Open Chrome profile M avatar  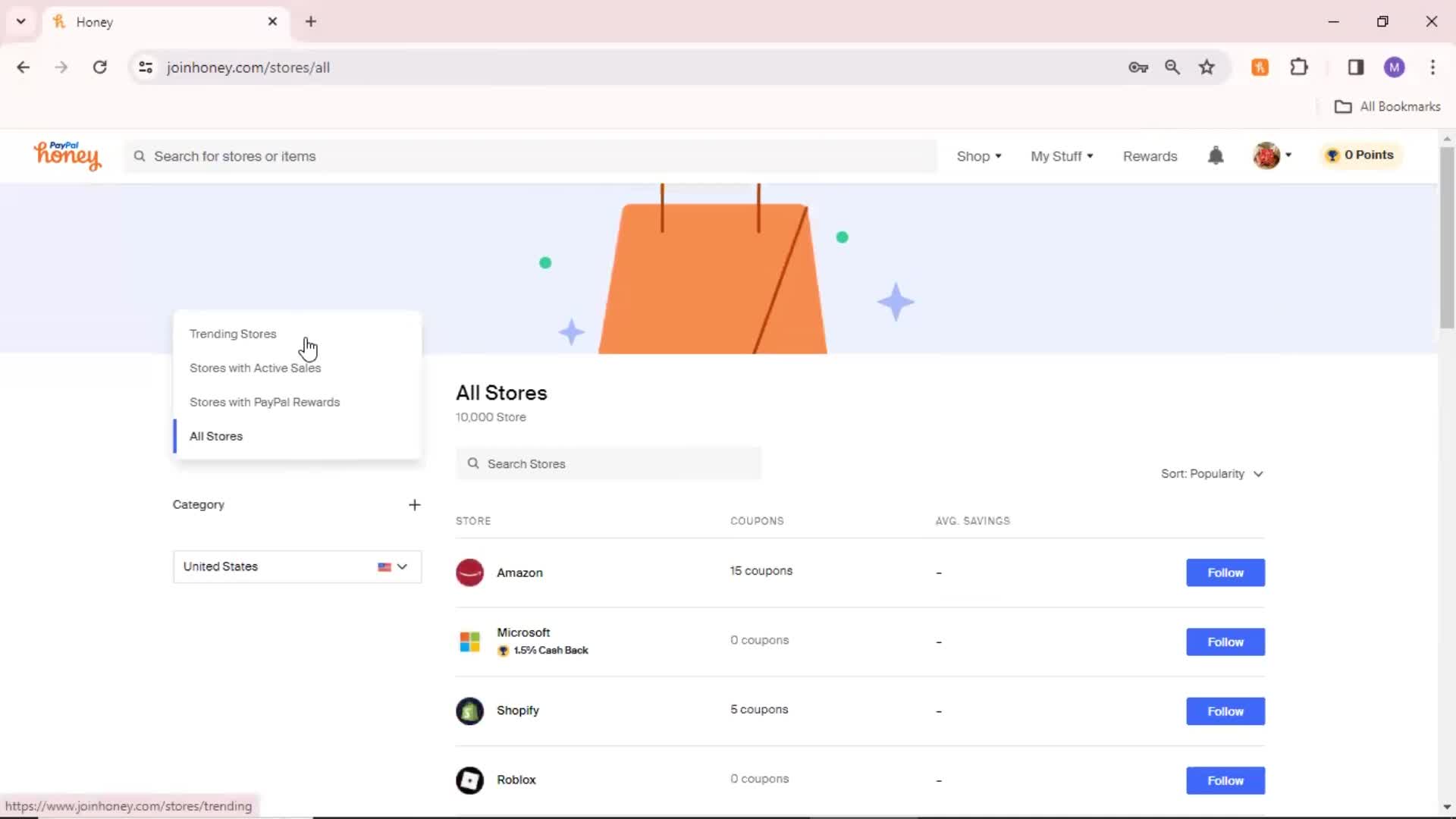click(x=1394, y=67)
